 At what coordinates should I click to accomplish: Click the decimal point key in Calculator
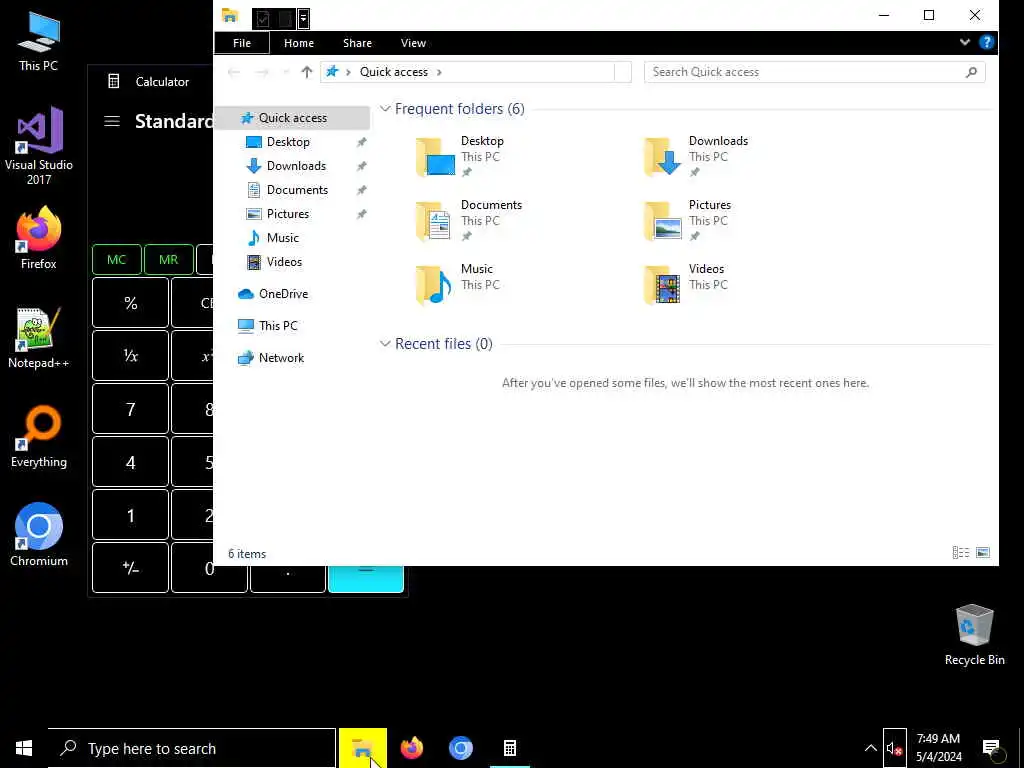(287, 579)
